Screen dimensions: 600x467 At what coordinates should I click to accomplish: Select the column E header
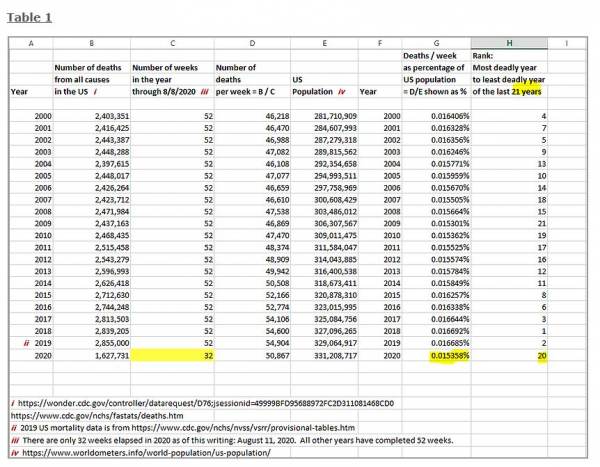coord(325,43)
